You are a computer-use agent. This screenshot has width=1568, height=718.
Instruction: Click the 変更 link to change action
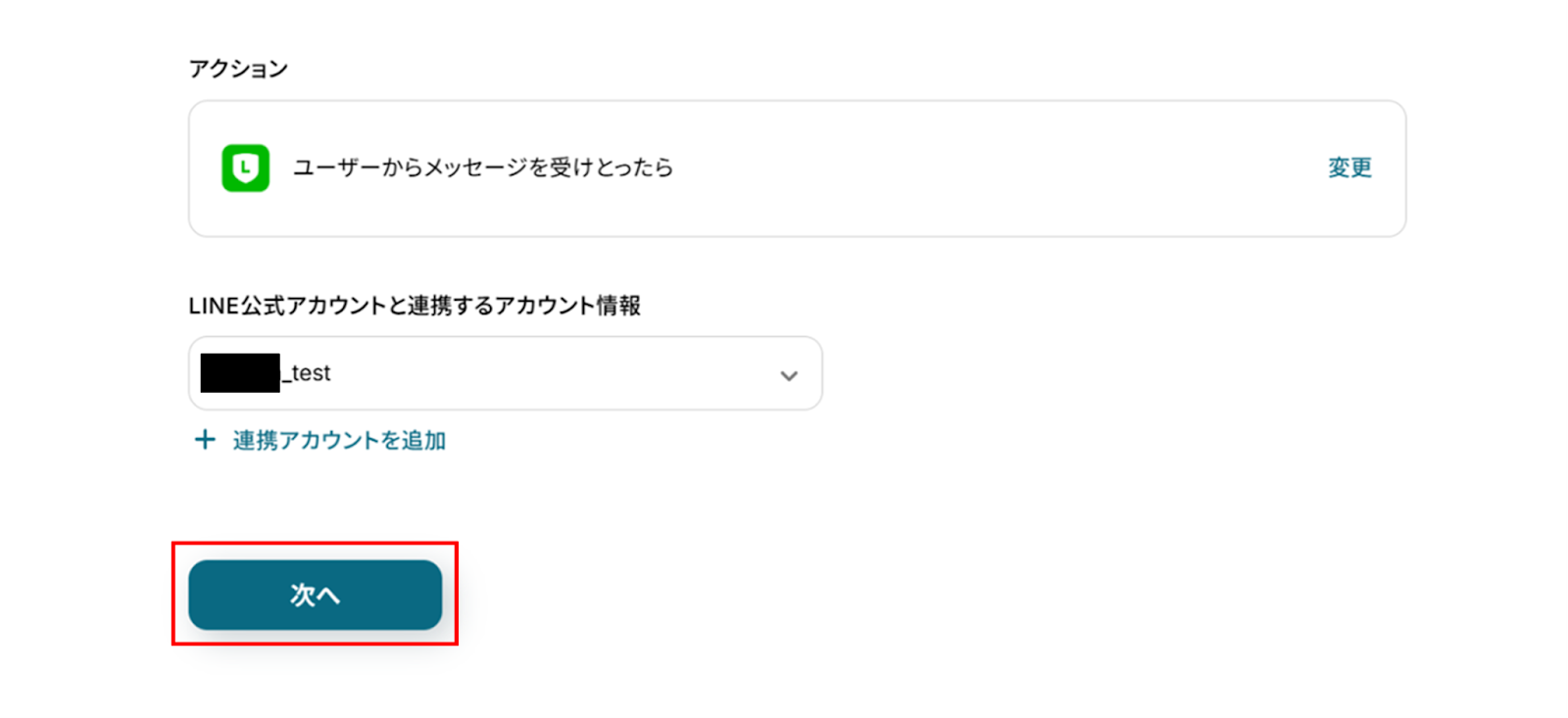[x=1348, y=168]
